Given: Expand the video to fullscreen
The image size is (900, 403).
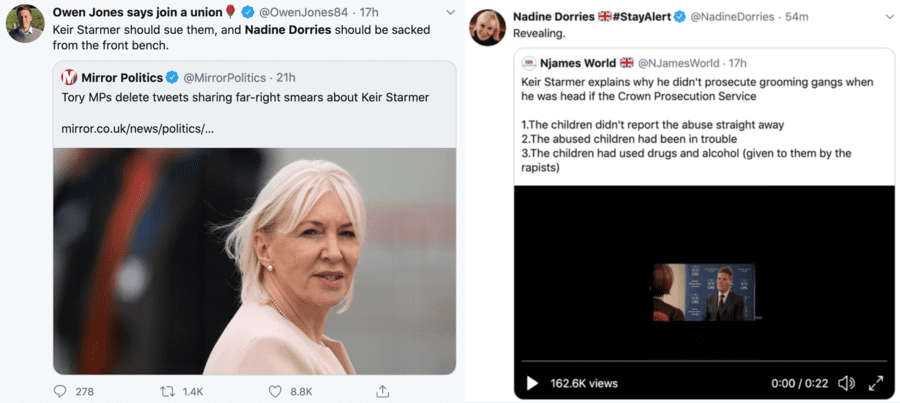Looking at the screenshot, I should [876, 383].
